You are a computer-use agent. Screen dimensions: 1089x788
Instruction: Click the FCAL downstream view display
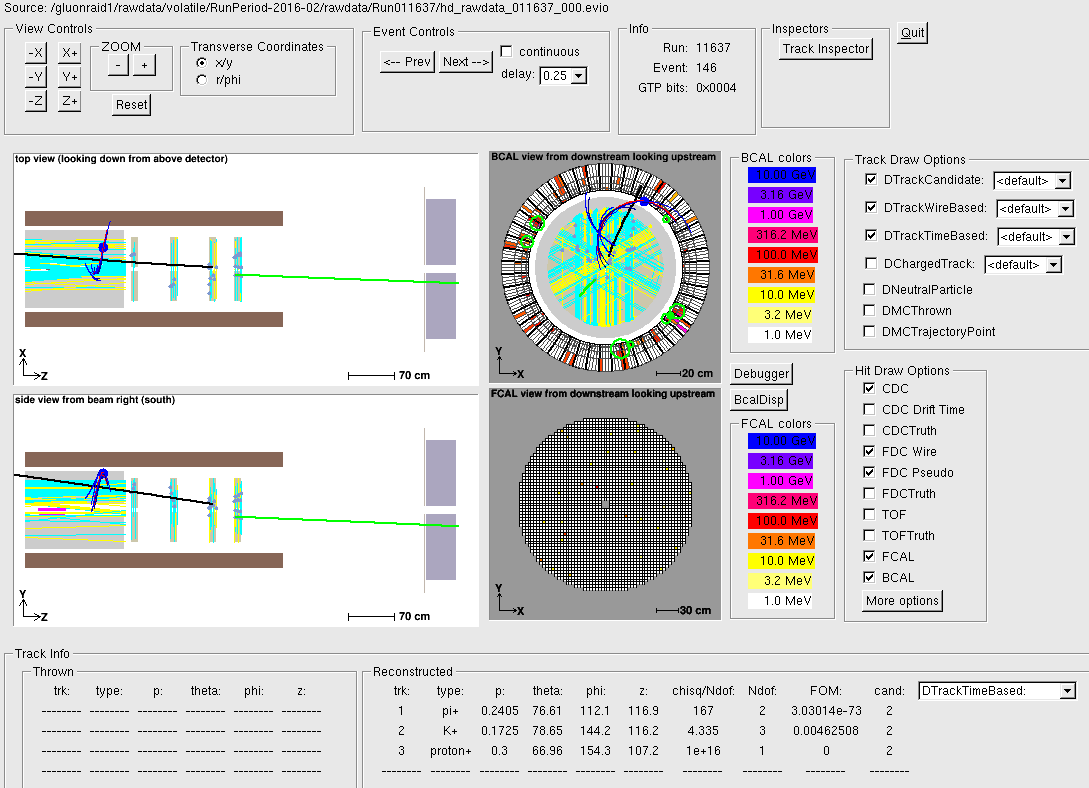coord(605,504)
